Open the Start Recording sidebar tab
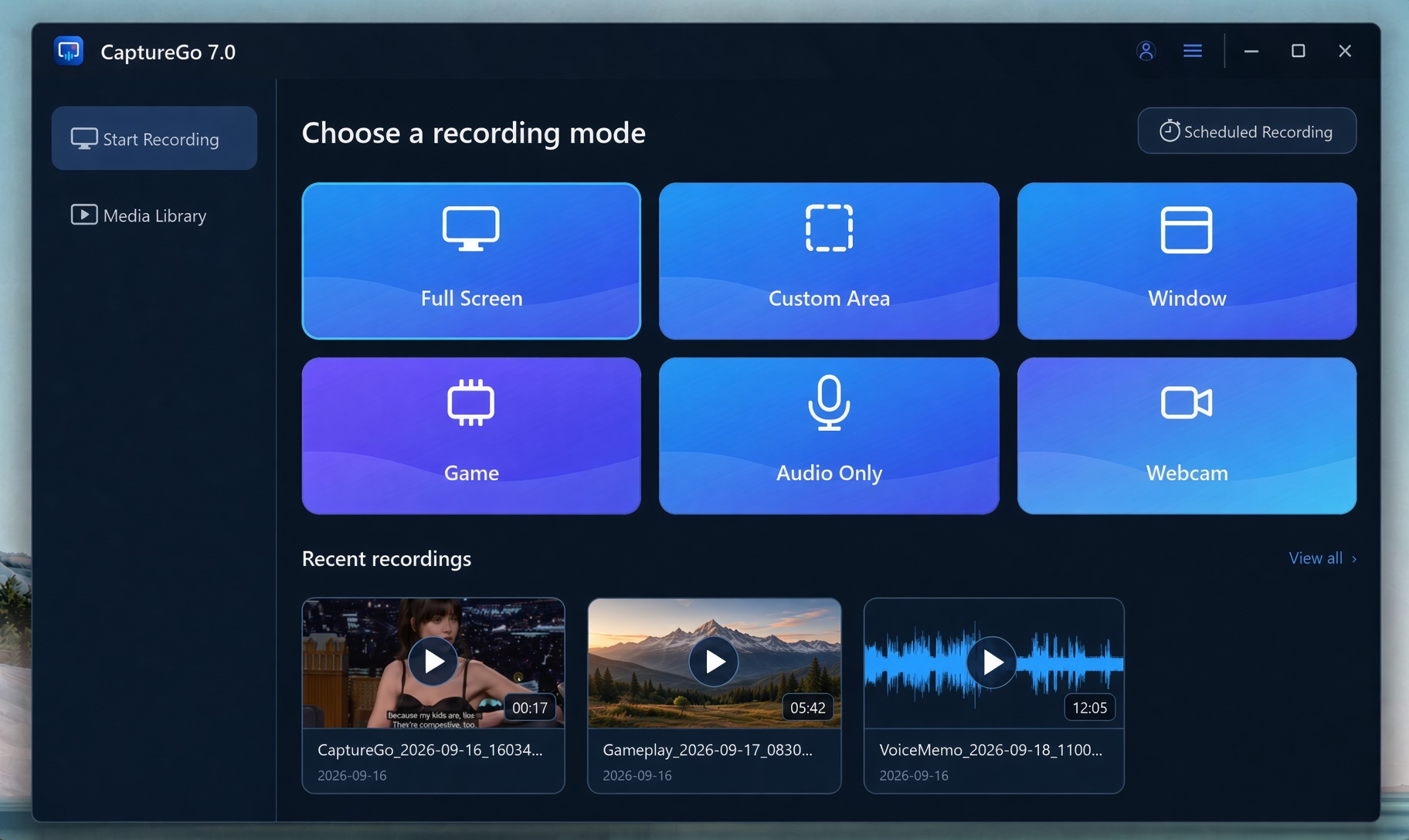 click(x=154, y=138)
